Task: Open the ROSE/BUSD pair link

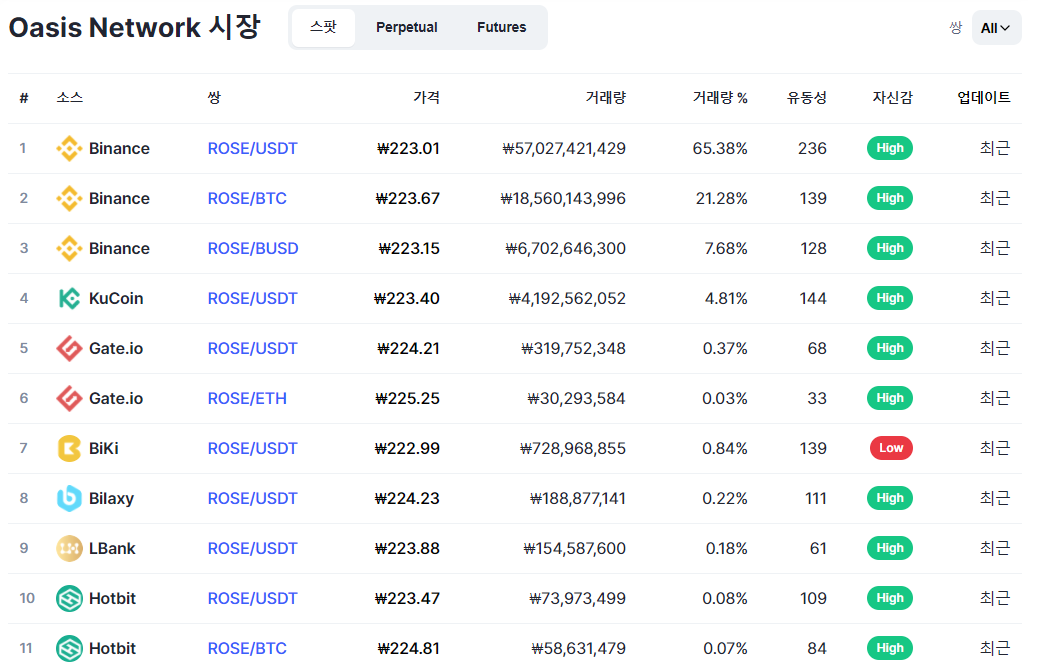Action: click(253, 249)
